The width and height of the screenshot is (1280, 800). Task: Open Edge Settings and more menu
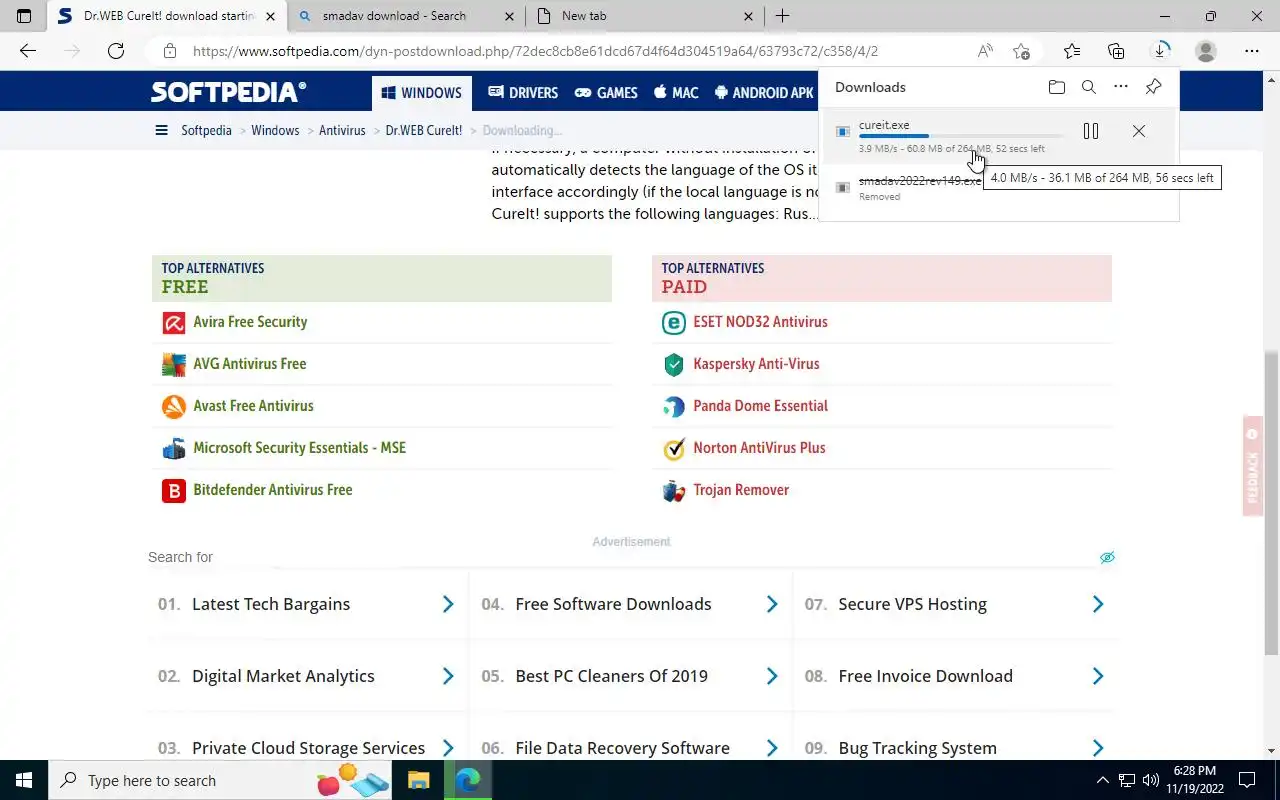pyautogui.click(x=1252, y=51)
